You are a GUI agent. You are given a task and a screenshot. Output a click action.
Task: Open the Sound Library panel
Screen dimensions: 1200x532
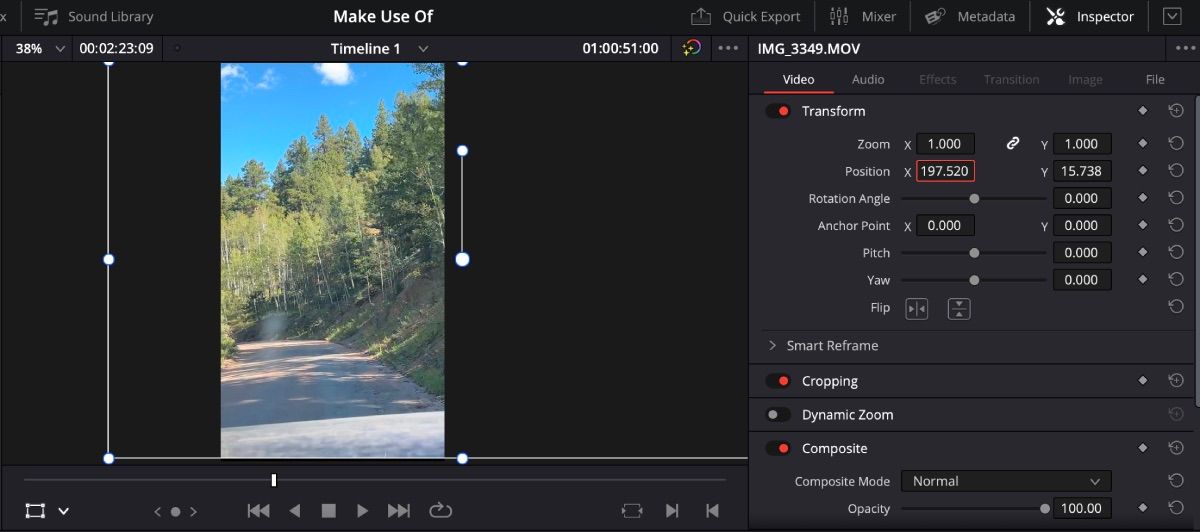94,16
